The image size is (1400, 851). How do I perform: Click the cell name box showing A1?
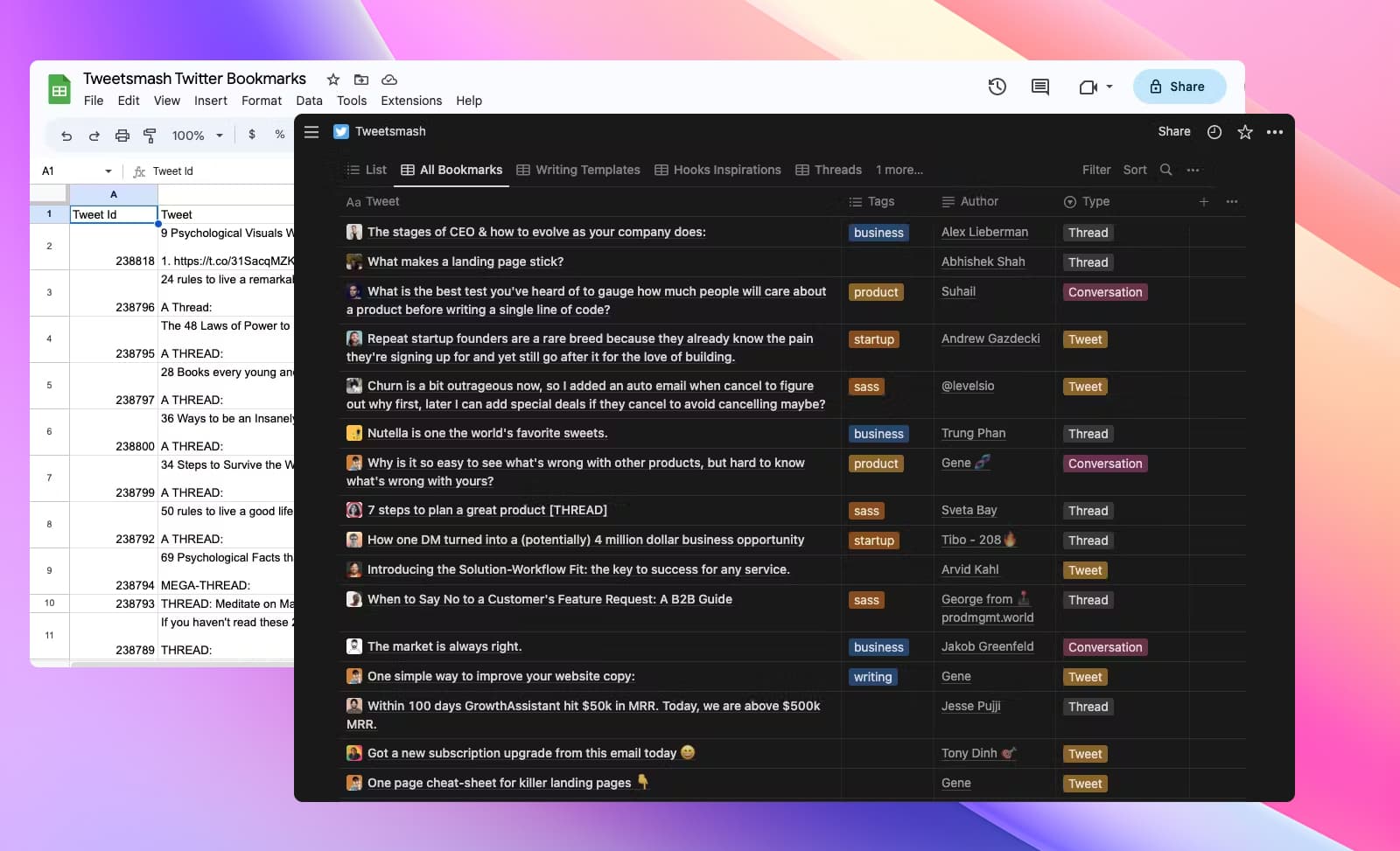(74, 171)
